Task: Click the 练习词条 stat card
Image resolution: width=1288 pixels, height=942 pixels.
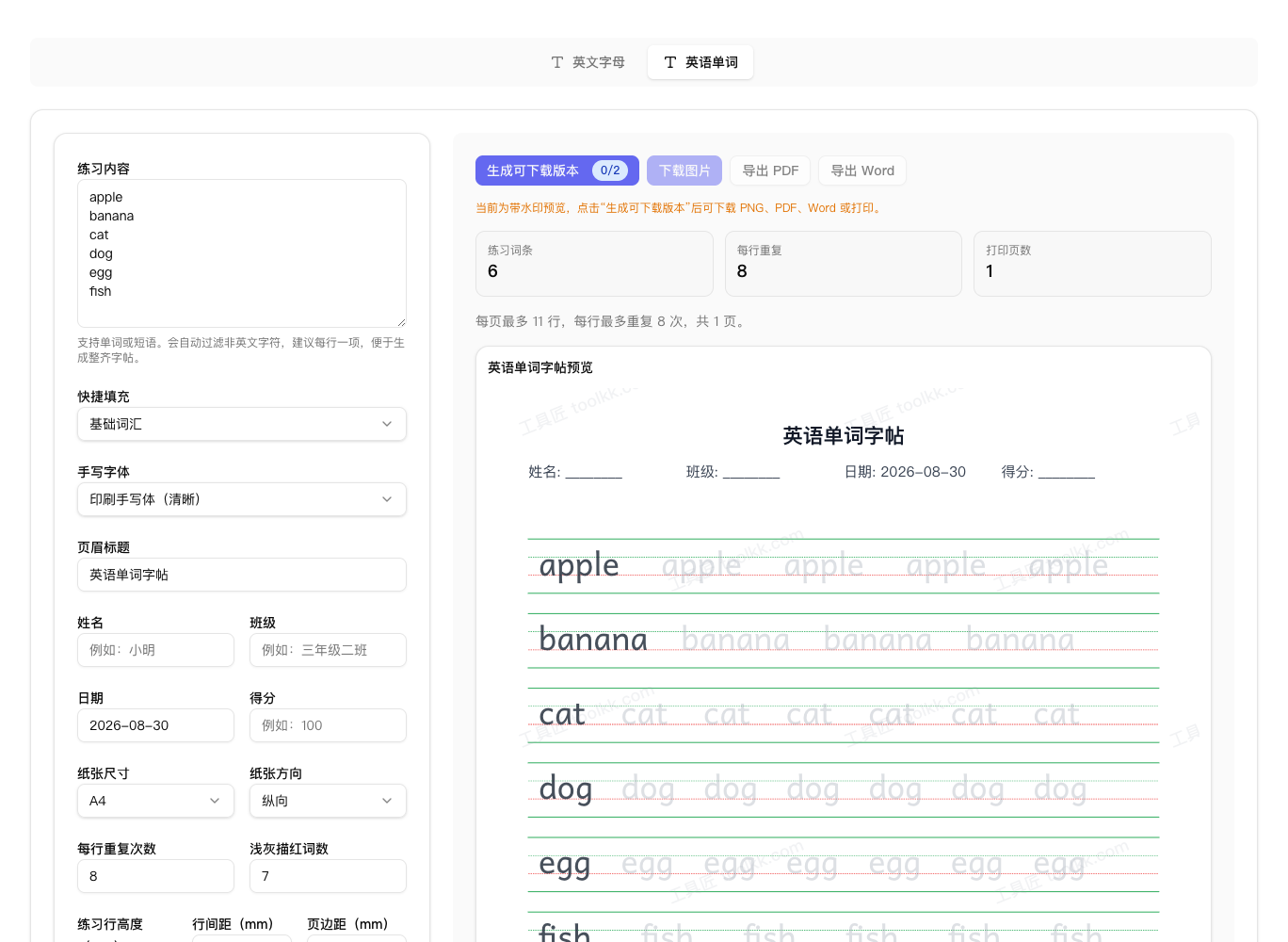Action: point(594,264)
